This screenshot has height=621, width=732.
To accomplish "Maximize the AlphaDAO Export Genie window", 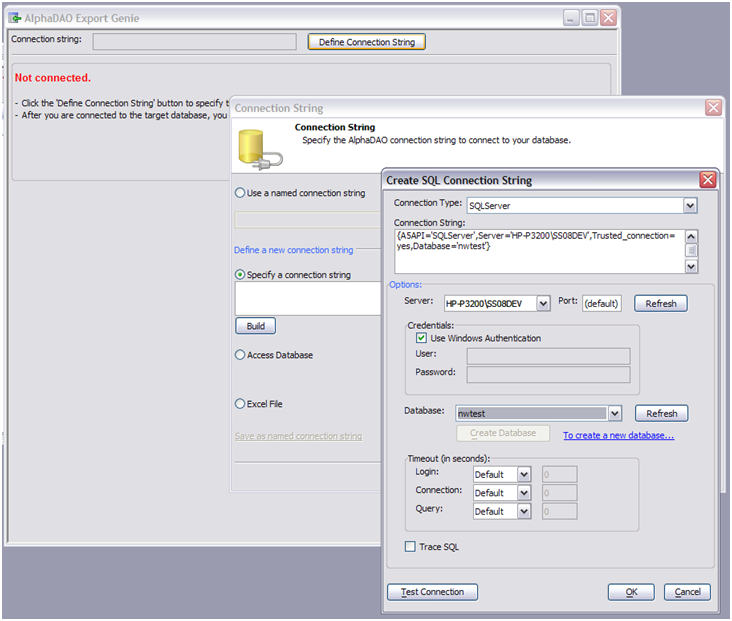I will click(x=590, y=18).
